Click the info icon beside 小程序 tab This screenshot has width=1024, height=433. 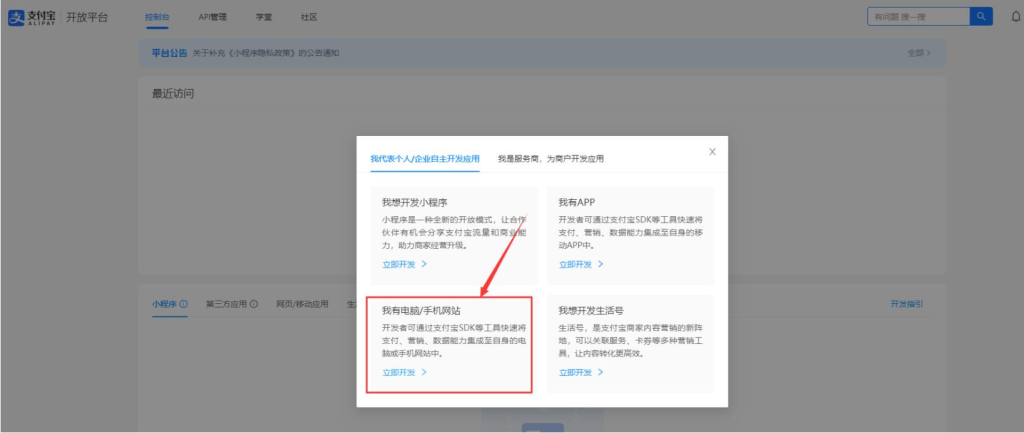tap(184, 304)
